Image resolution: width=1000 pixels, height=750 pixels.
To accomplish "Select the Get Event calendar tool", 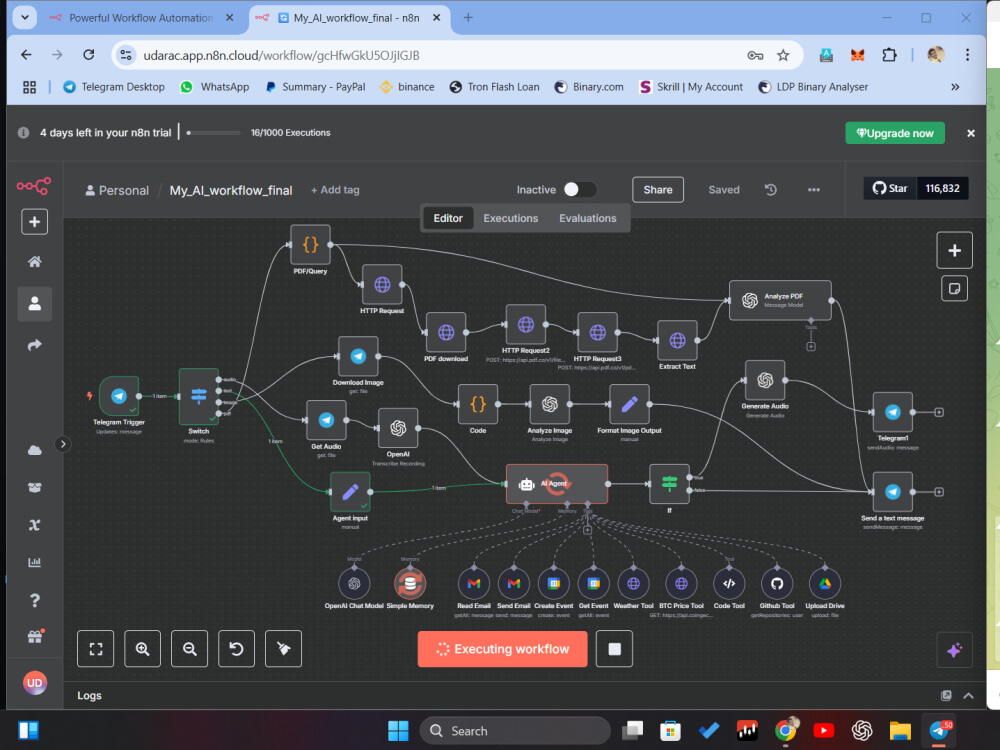I will pyautogui.click(x=594, y=584).
